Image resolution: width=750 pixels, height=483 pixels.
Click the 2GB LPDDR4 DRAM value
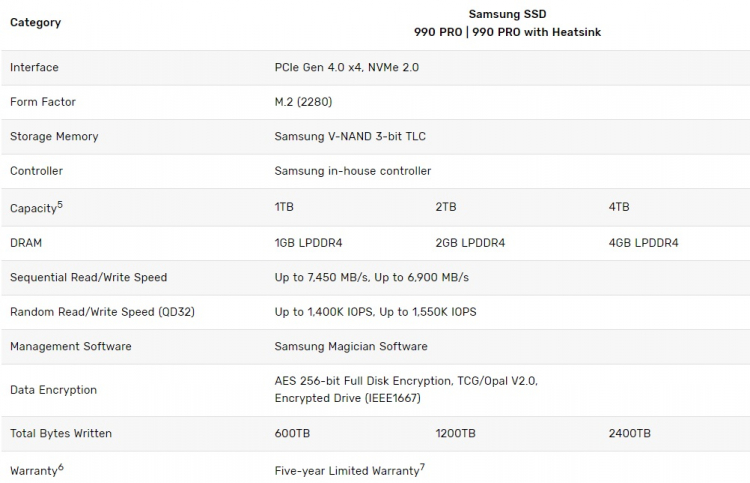[x=470, y=243]
